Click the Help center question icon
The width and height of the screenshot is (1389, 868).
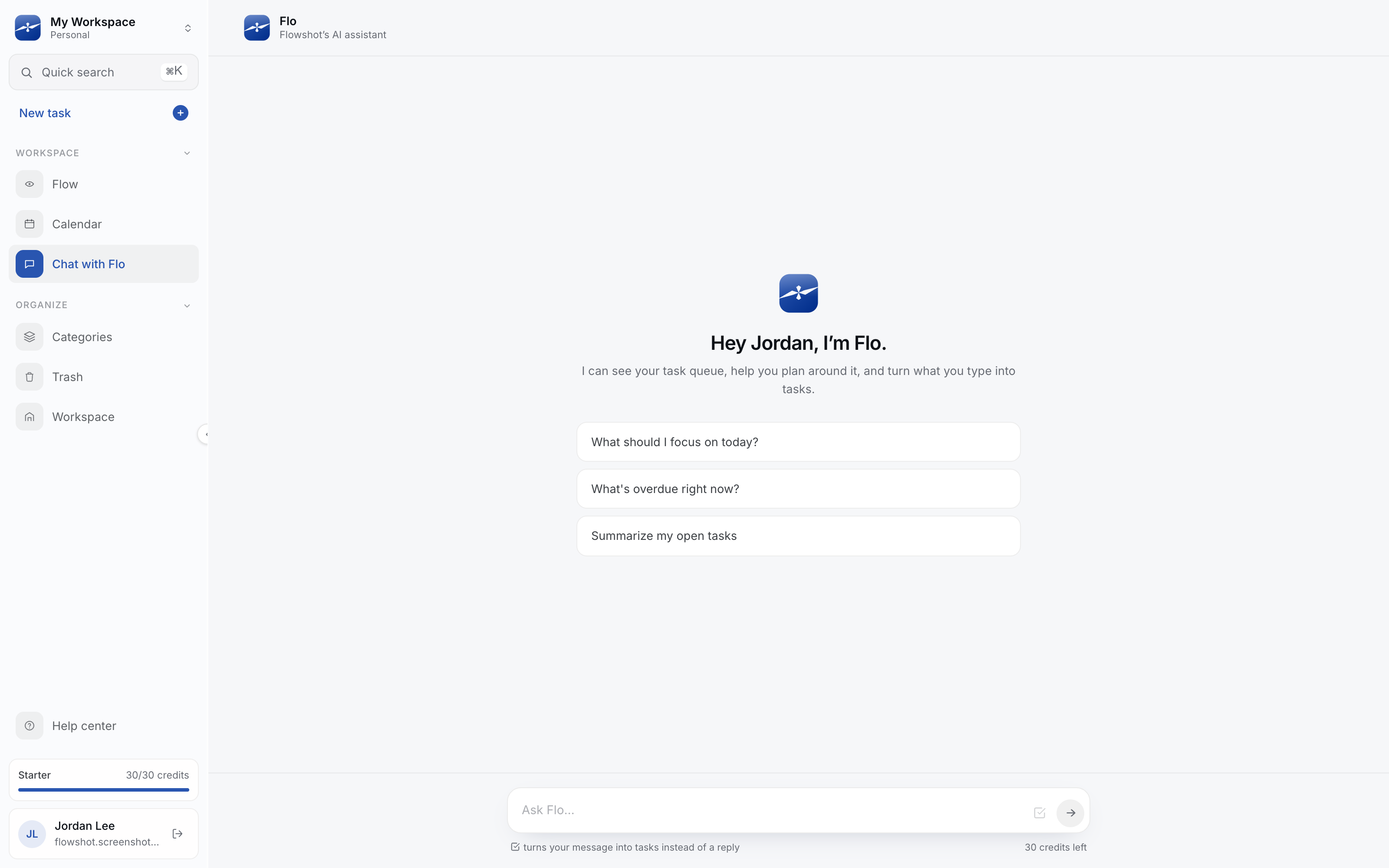click(29, 726)
